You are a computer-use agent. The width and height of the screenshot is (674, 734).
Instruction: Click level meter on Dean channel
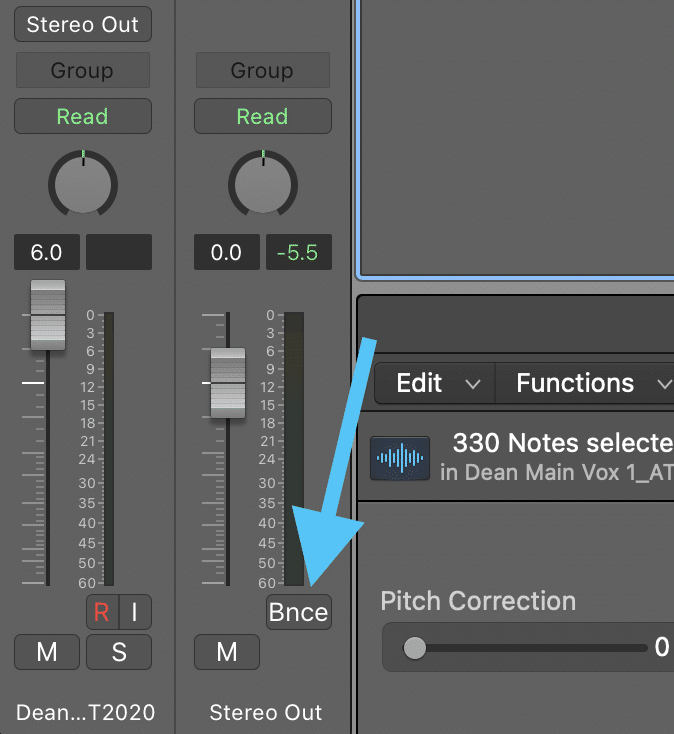click(109, 448)
